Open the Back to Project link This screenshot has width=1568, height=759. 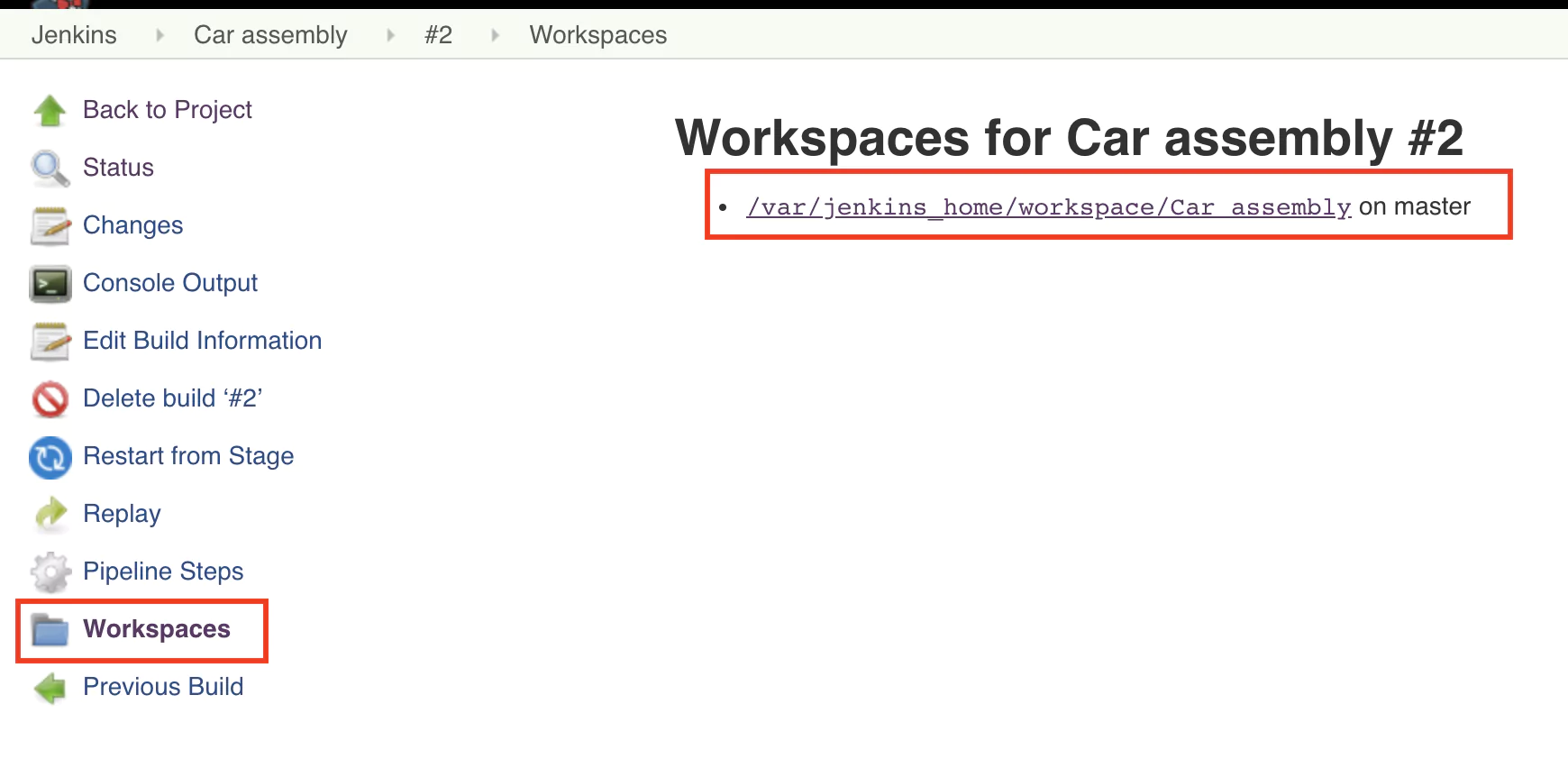tap(168, 110)
